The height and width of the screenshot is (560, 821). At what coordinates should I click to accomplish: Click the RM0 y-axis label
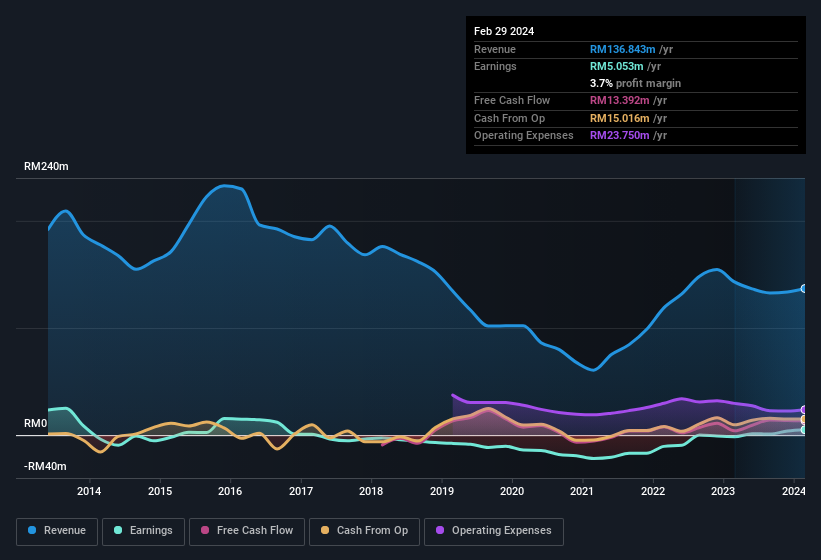point(35,423)
